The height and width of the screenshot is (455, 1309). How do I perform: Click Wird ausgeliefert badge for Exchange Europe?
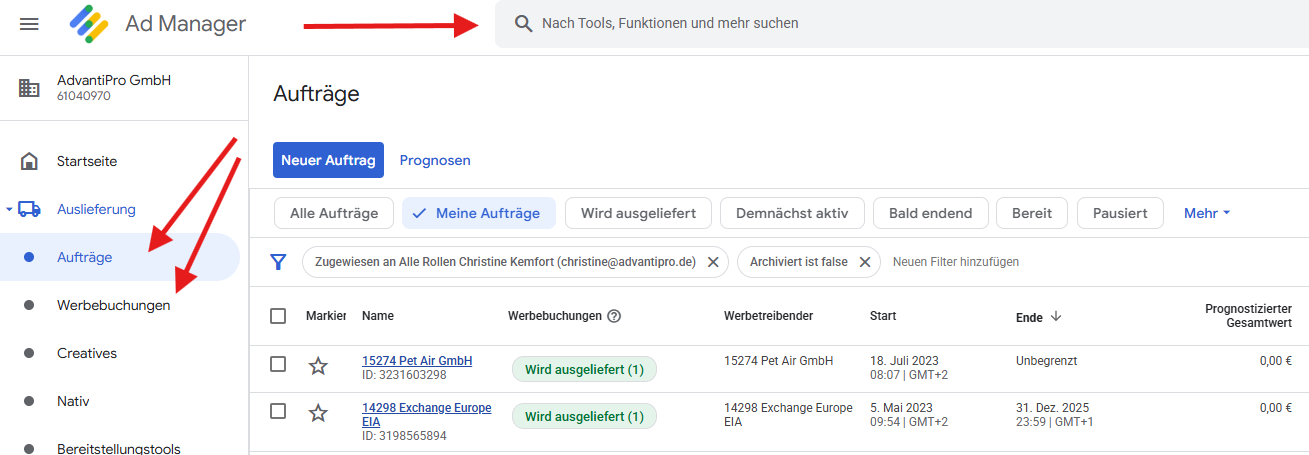click(584, 416)
